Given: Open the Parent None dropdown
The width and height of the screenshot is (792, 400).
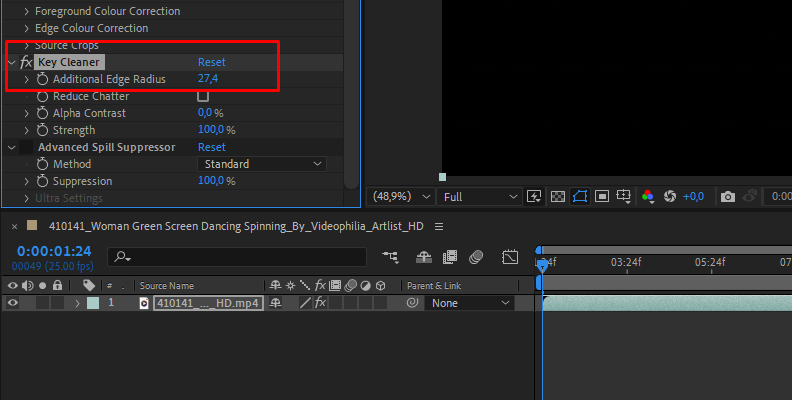Looking at the screenshot, I should pyautogui.click(x=469, y=303).
